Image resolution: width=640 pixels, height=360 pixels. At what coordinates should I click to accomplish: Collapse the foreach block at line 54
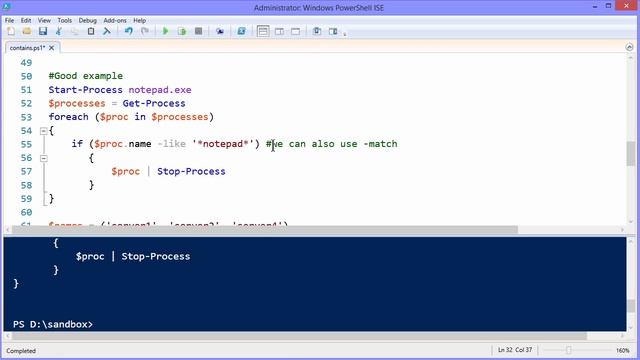44,131
